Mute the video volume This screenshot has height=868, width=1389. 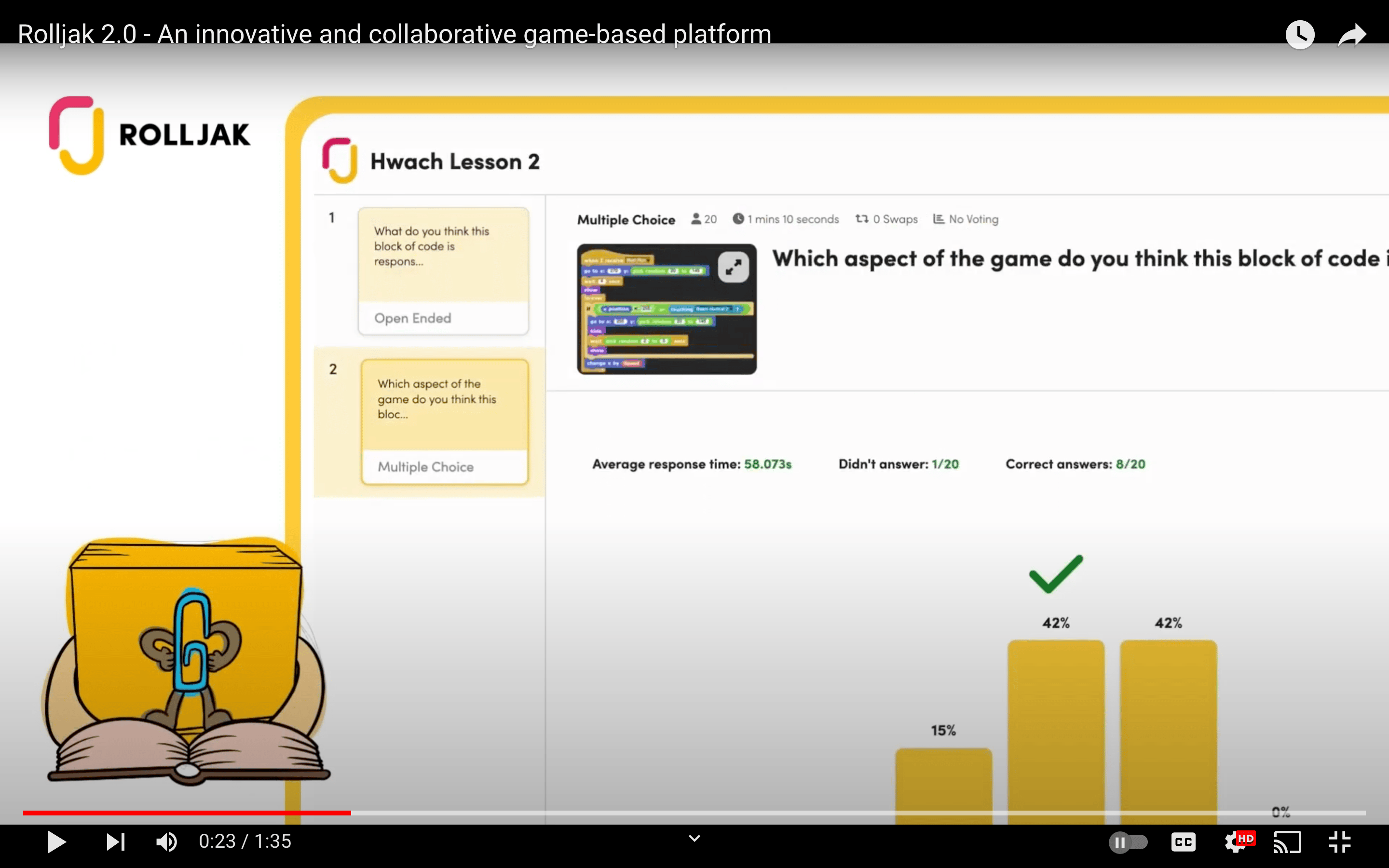(166, 841)
